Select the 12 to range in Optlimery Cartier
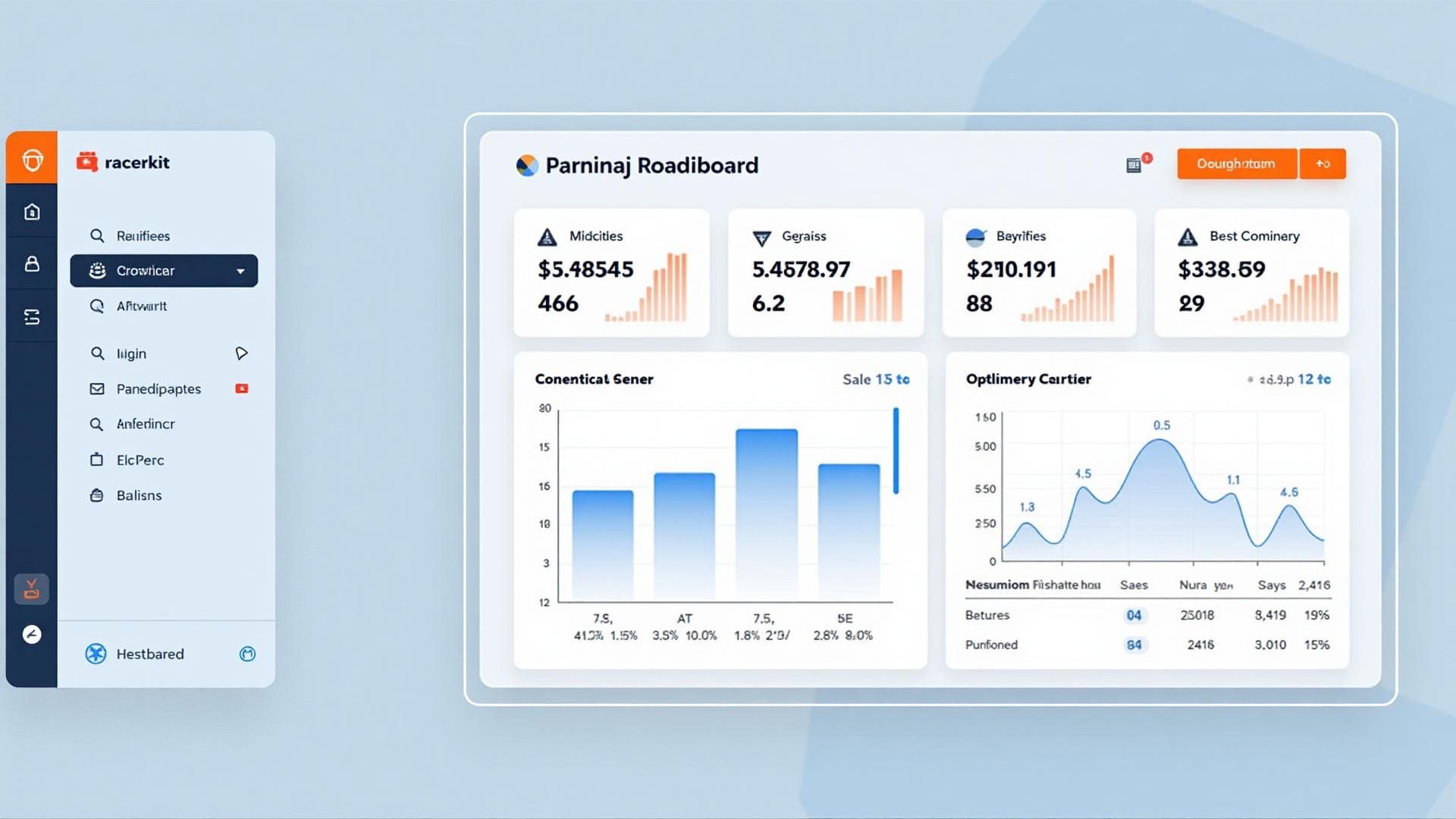This screenshot has width=1456, height=819. tap(1313, 379)
